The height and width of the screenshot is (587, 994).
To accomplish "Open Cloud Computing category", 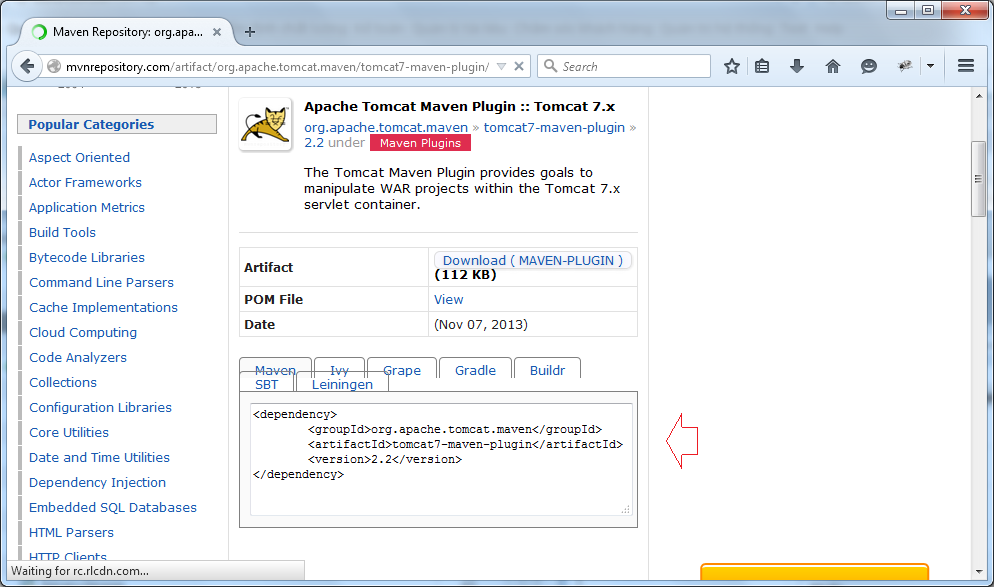I will pyautogui.click(x=83, y=333).
